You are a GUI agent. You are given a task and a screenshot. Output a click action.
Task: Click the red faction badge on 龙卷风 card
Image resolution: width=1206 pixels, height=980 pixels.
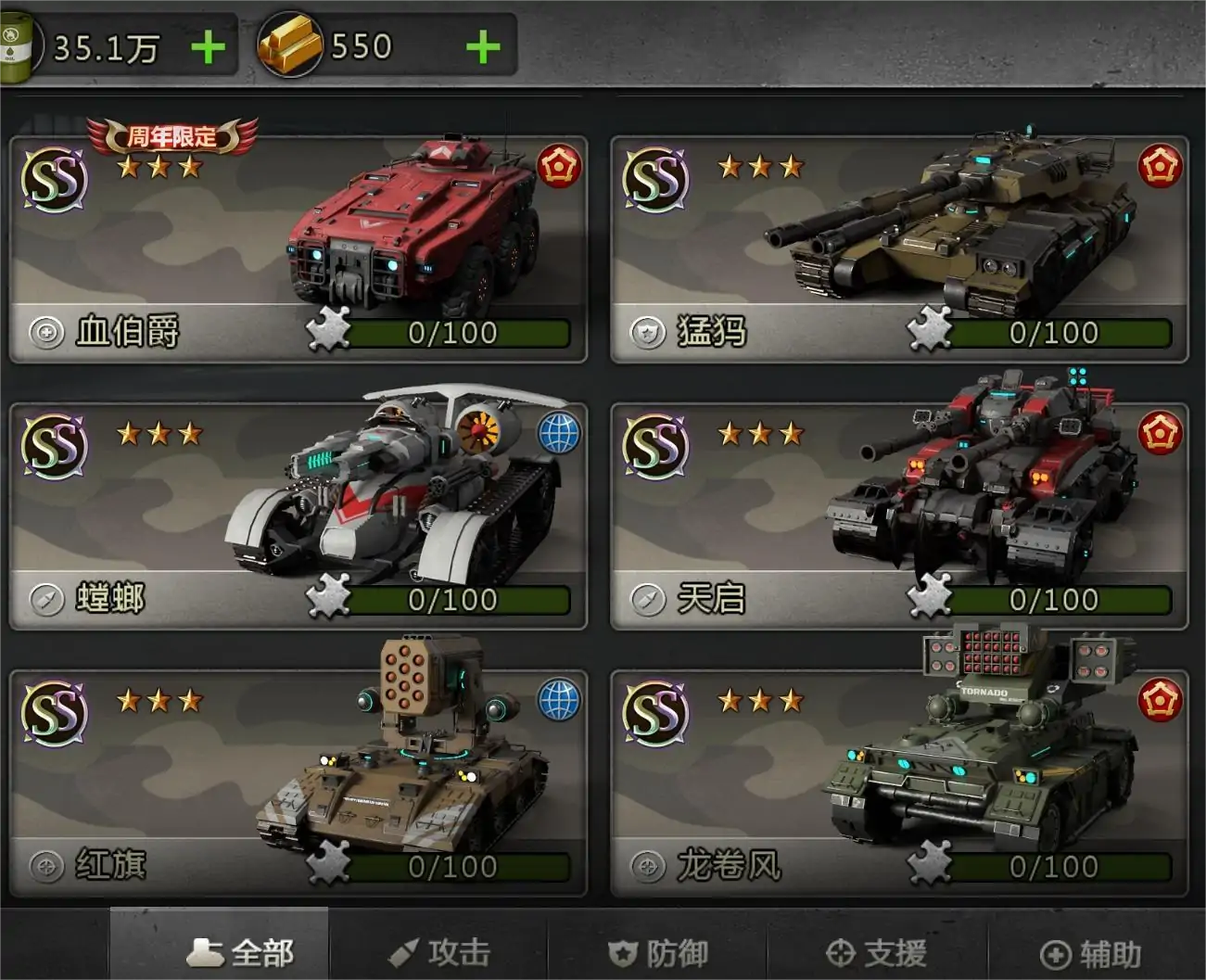(x=1161, y=700)
